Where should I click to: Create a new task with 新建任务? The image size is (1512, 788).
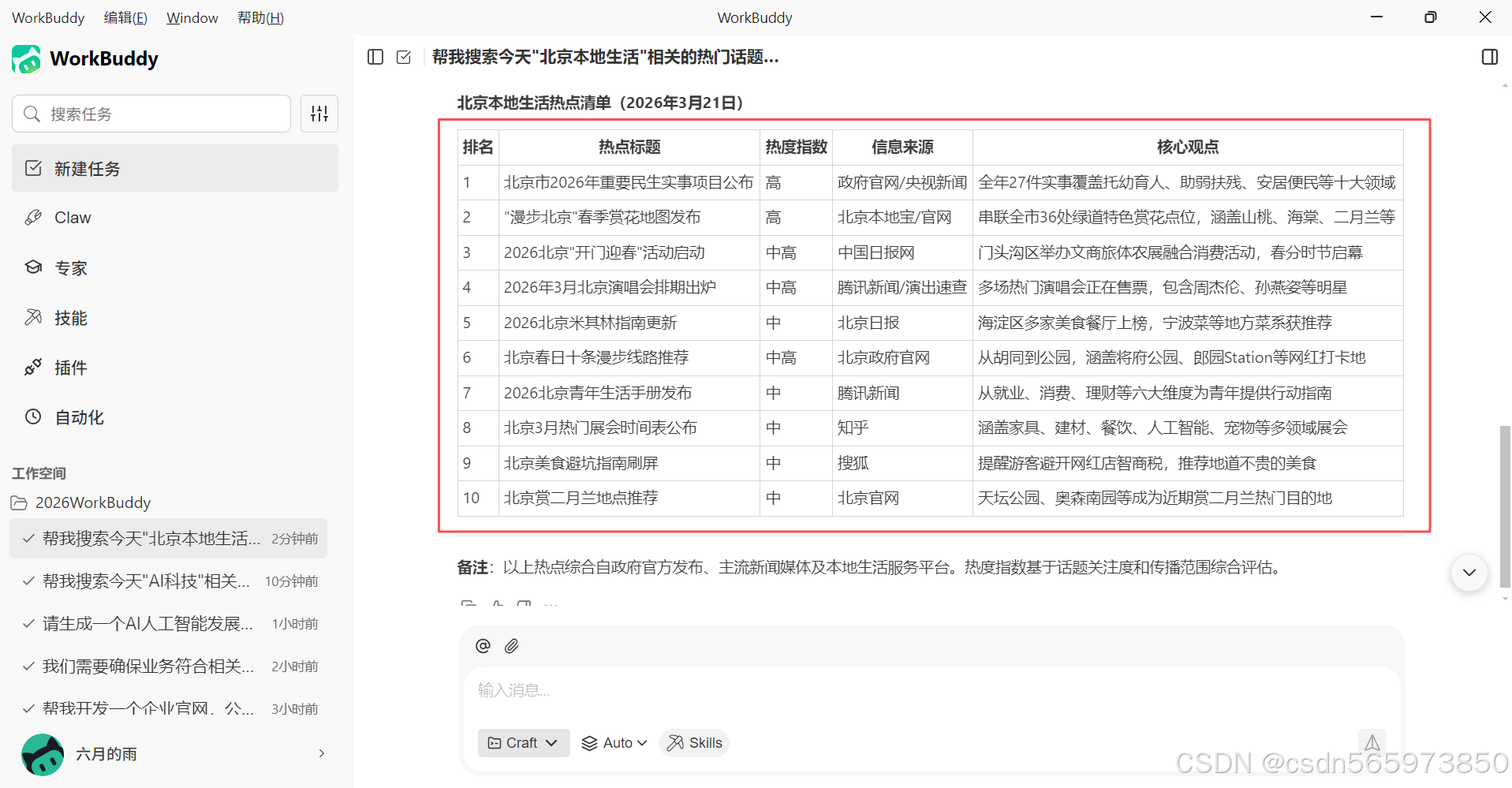(x=175, y=168)
